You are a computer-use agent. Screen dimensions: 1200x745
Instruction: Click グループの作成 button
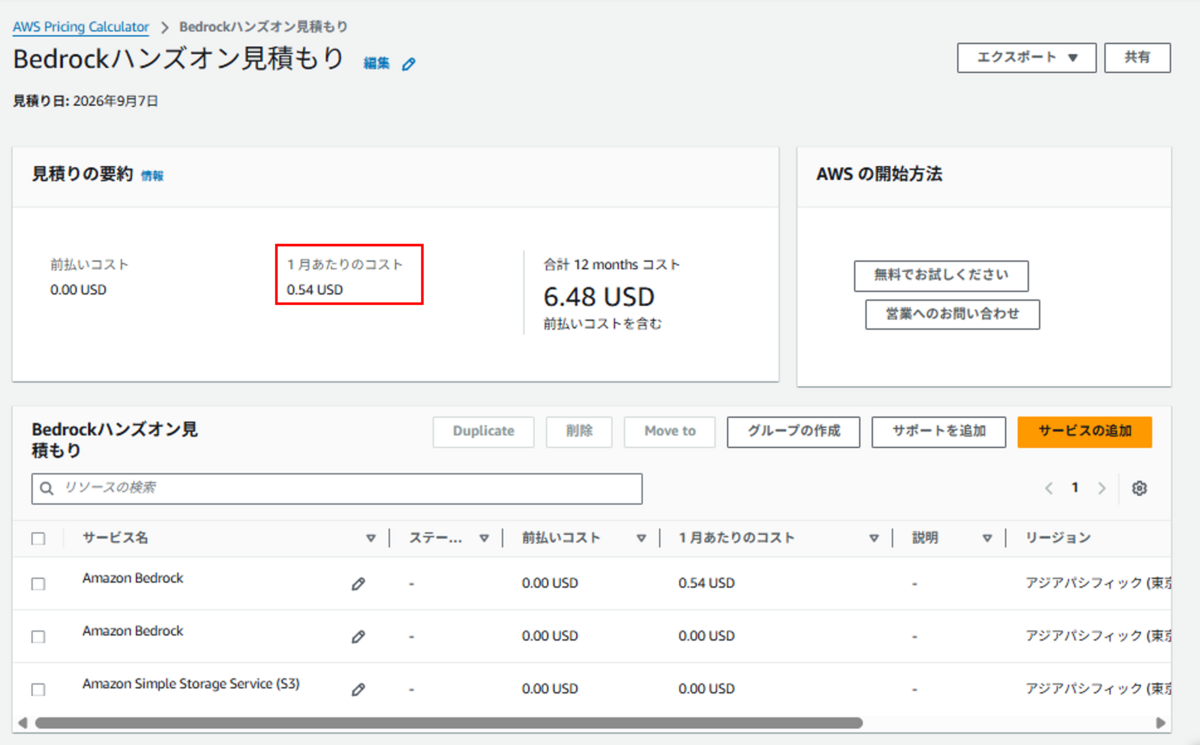793,431
